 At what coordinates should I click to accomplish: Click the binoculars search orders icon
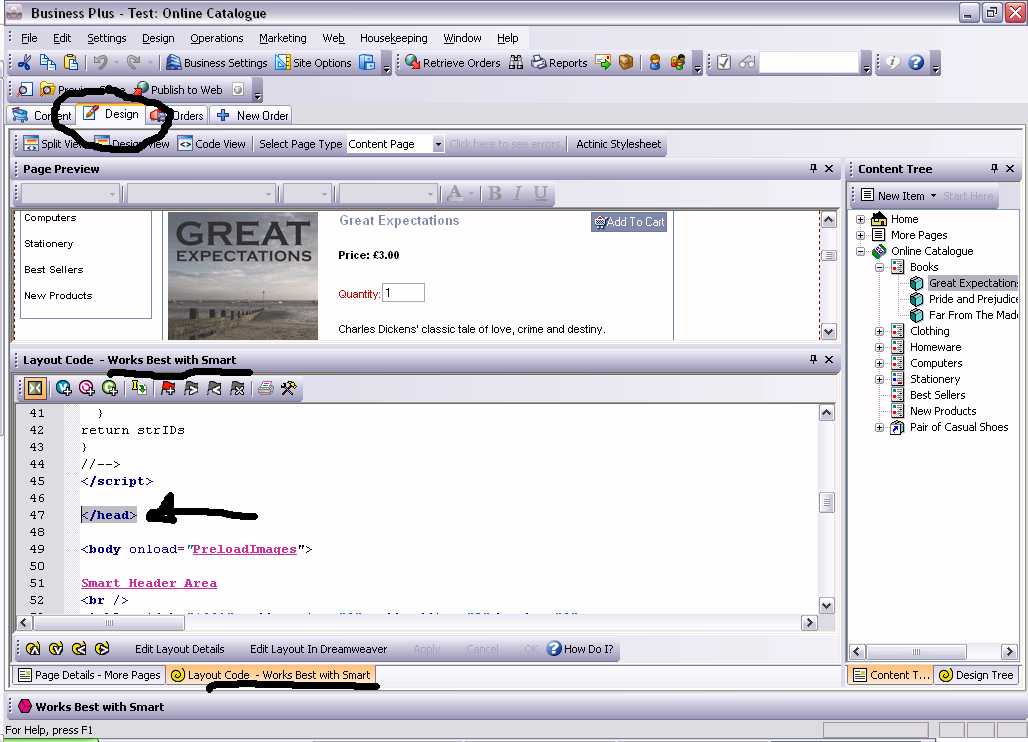coord(516,63)
